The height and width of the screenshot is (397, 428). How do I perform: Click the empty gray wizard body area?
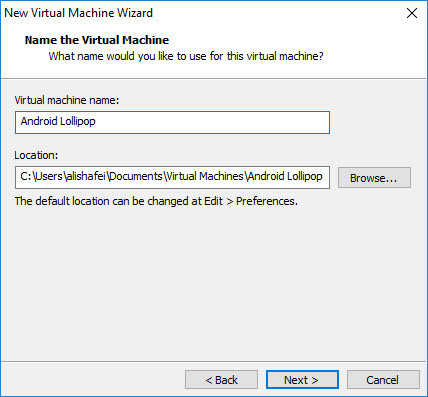coord(213,283)
